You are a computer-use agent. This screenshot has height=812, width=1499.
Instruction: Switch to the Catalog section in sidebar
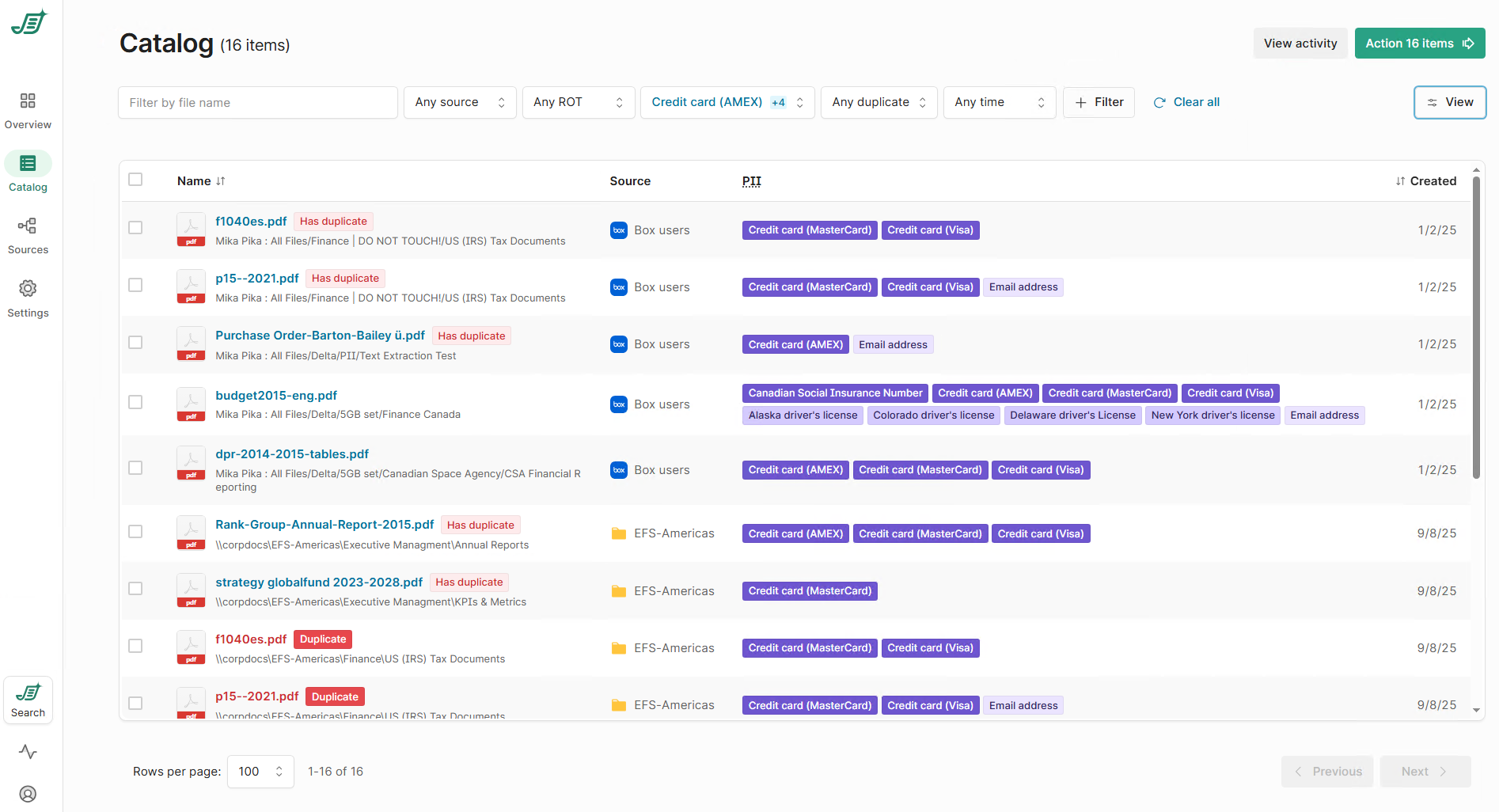pos(28,165)
